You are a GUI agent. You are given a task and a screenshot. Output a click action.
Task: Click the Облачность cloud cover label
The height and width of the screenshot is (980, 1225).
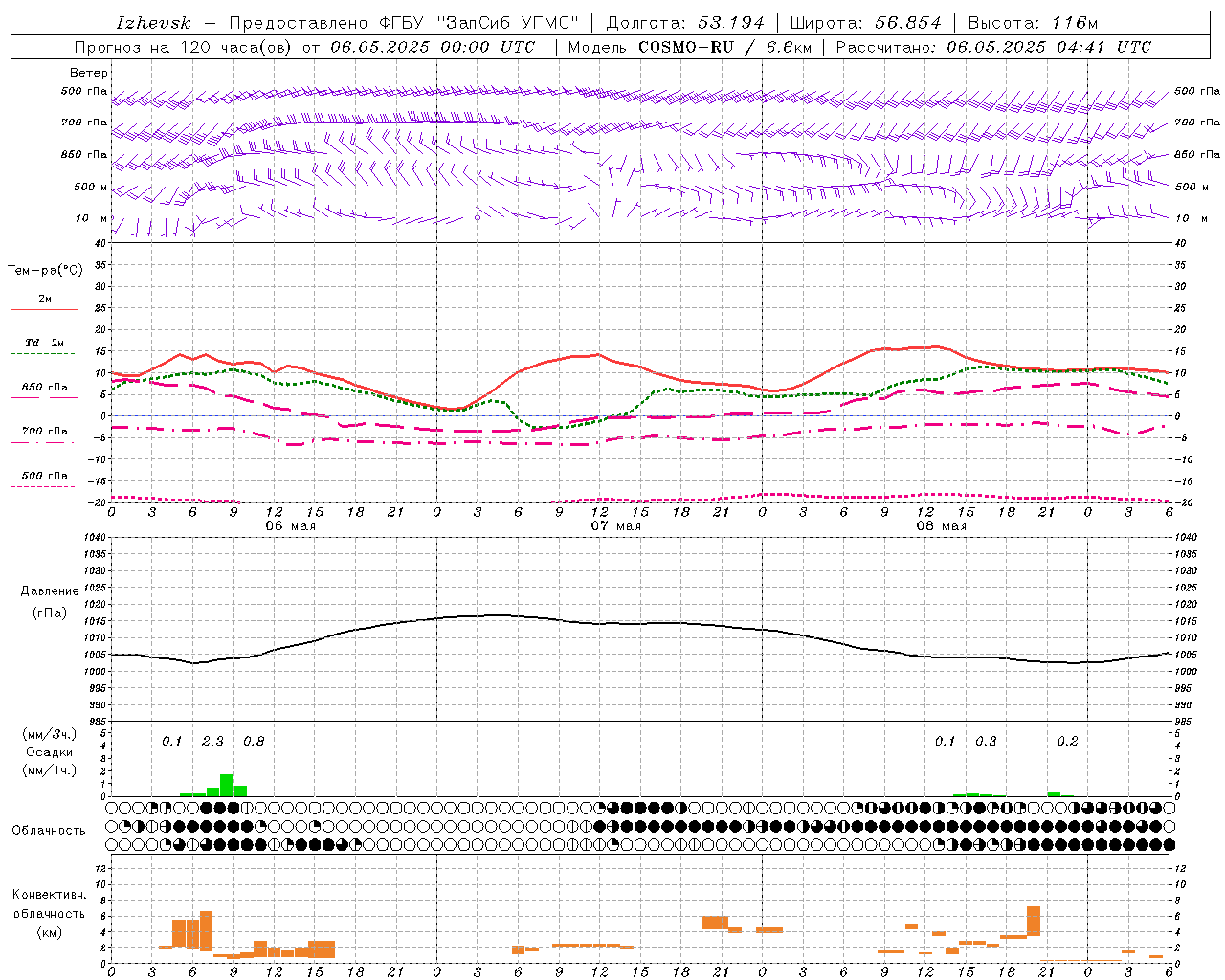[49, 831]
